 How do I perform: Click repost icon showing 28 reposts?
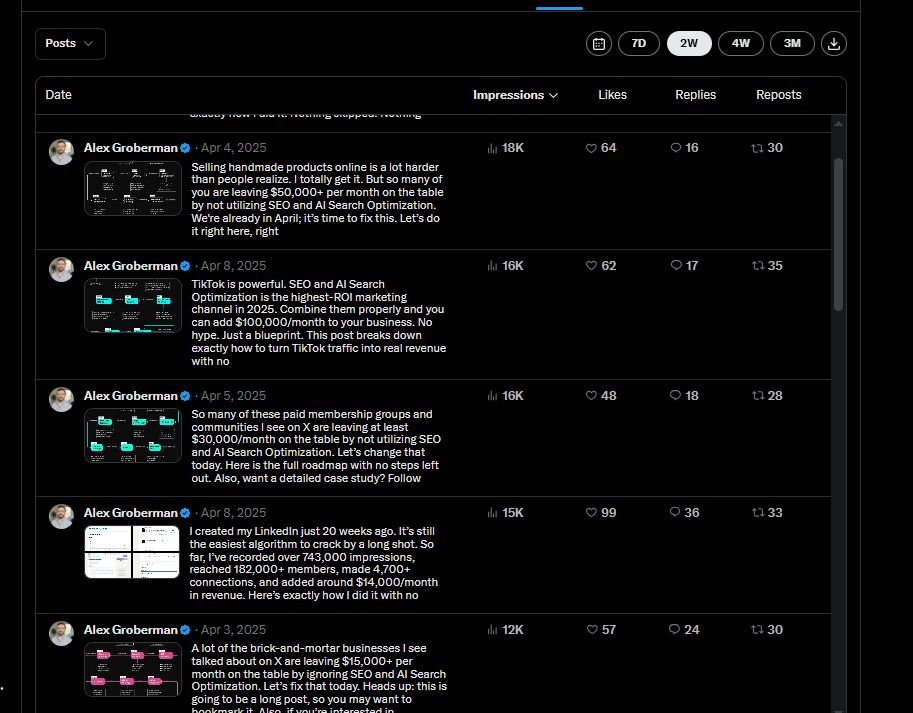tap(757, 396)
